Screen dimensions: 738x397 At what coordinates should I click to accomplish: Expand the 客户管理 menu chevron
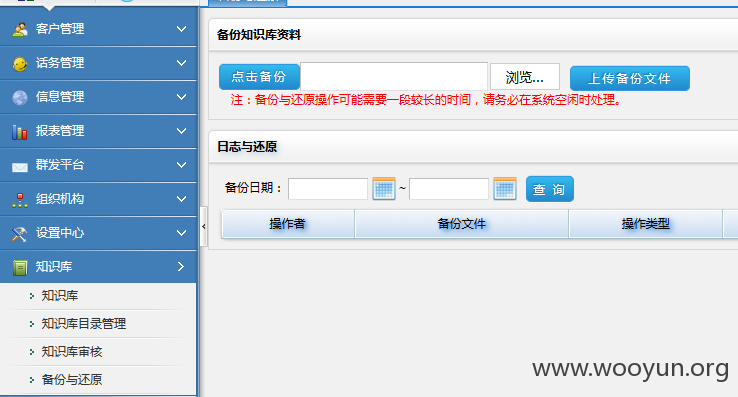[x=181, y=29]
